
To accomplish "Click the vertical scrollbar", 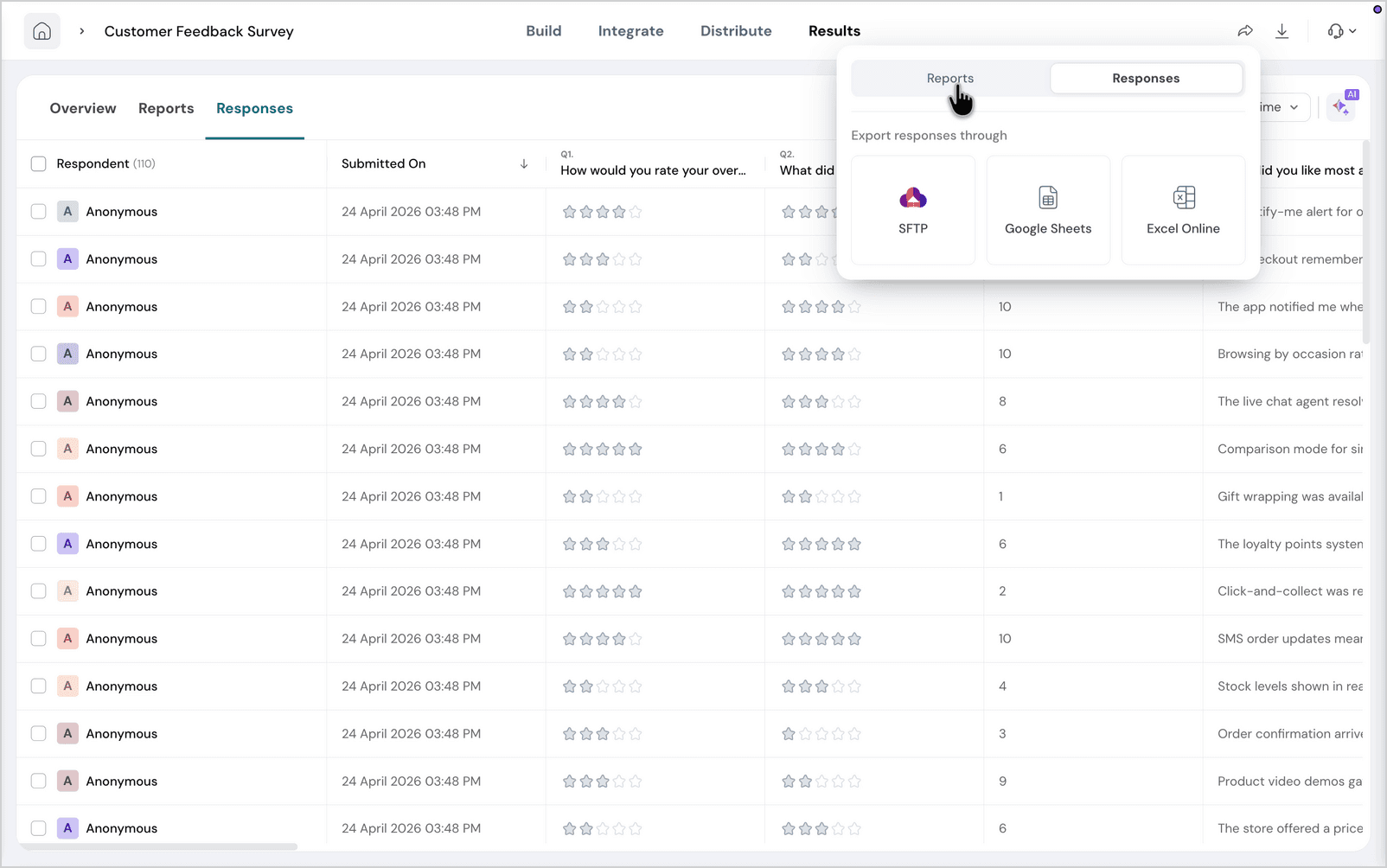I will pos(1366,242).
